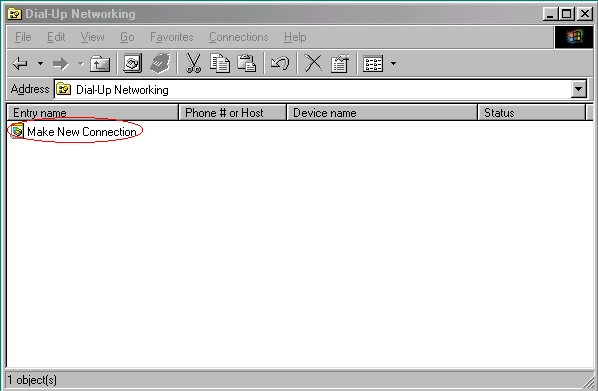598x391 pixels.
Task: Sort by Status column header
Action: pos(532,113)
